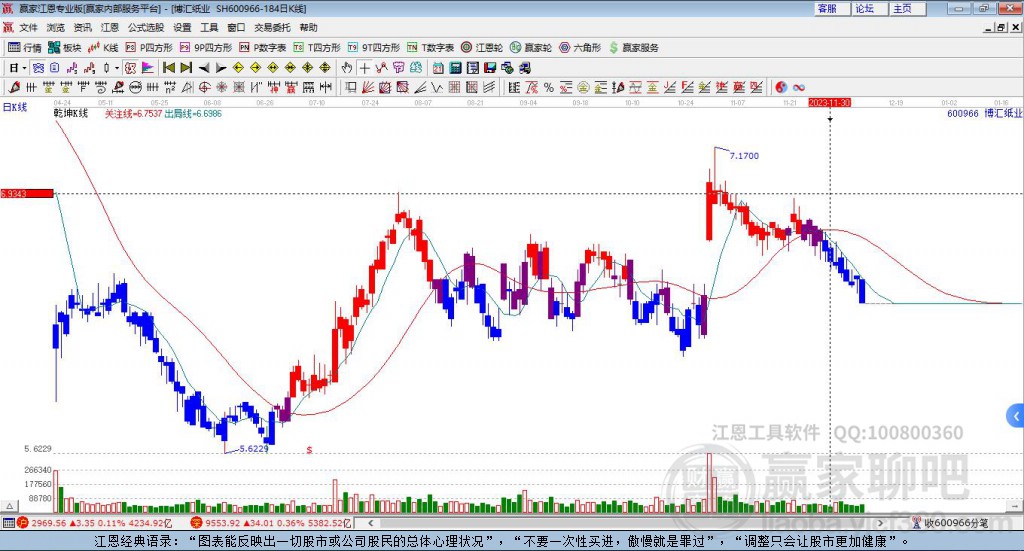Viewport: 1024px width, 551px height.
Task: Open the 公式选股 menu
Action: pos(146,27)
